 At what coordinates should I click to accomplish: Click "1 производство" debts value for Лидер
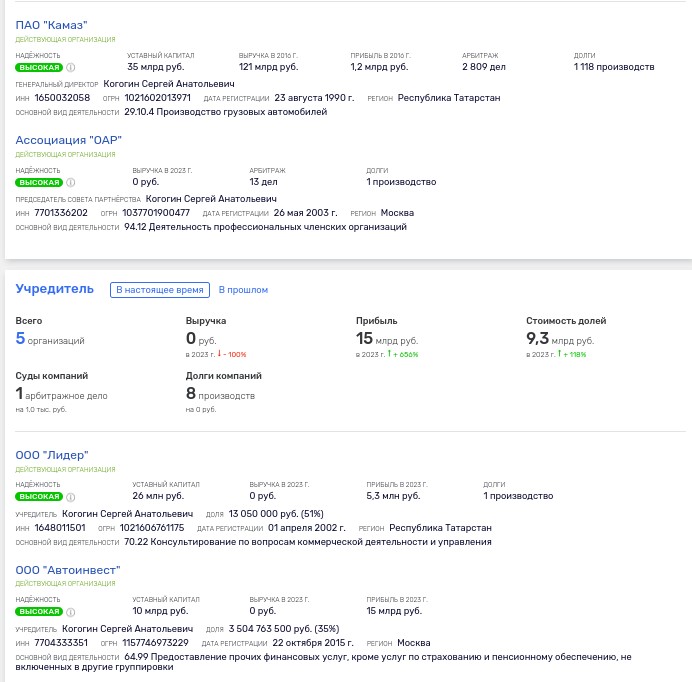click(x=518, y=496)
